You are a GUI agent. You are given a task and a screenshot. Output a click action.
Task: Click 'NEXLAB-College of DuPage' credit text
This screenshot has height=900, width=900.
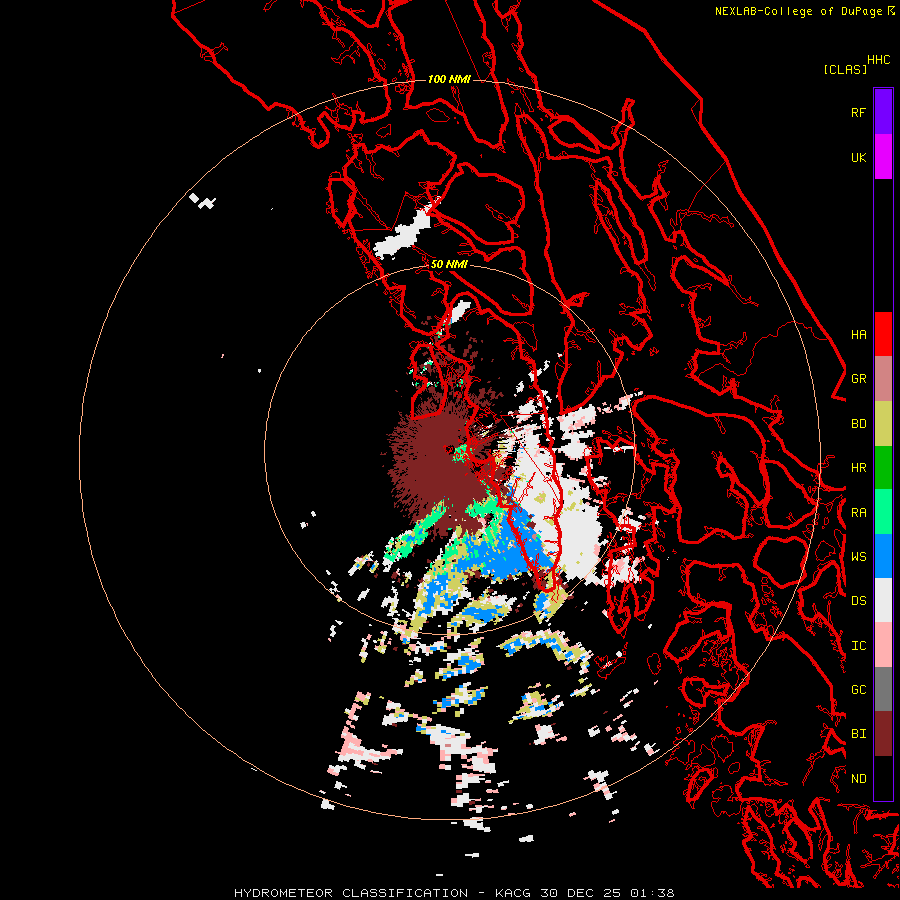point(798,11)
